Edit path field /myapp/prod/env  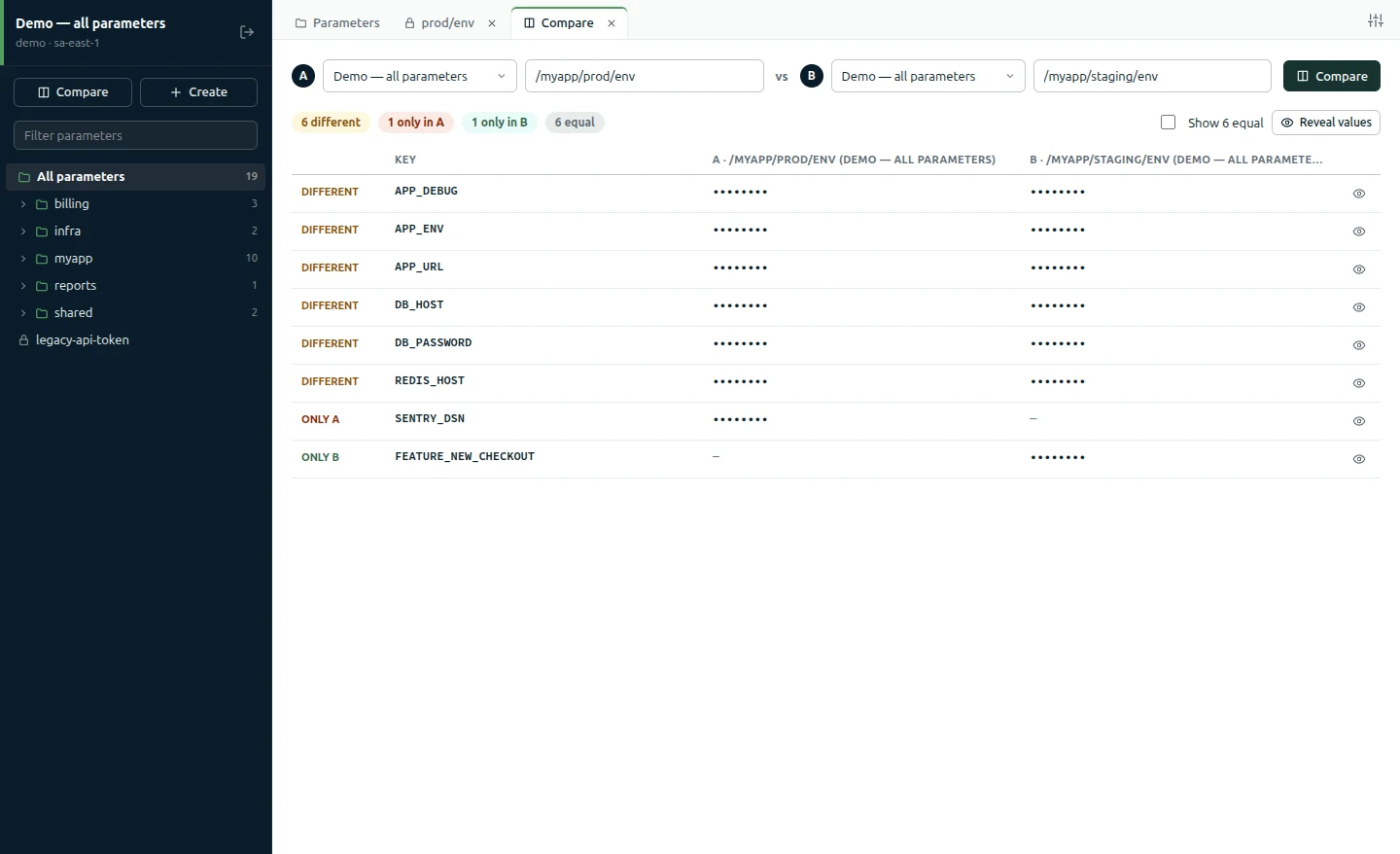point(645,76)
